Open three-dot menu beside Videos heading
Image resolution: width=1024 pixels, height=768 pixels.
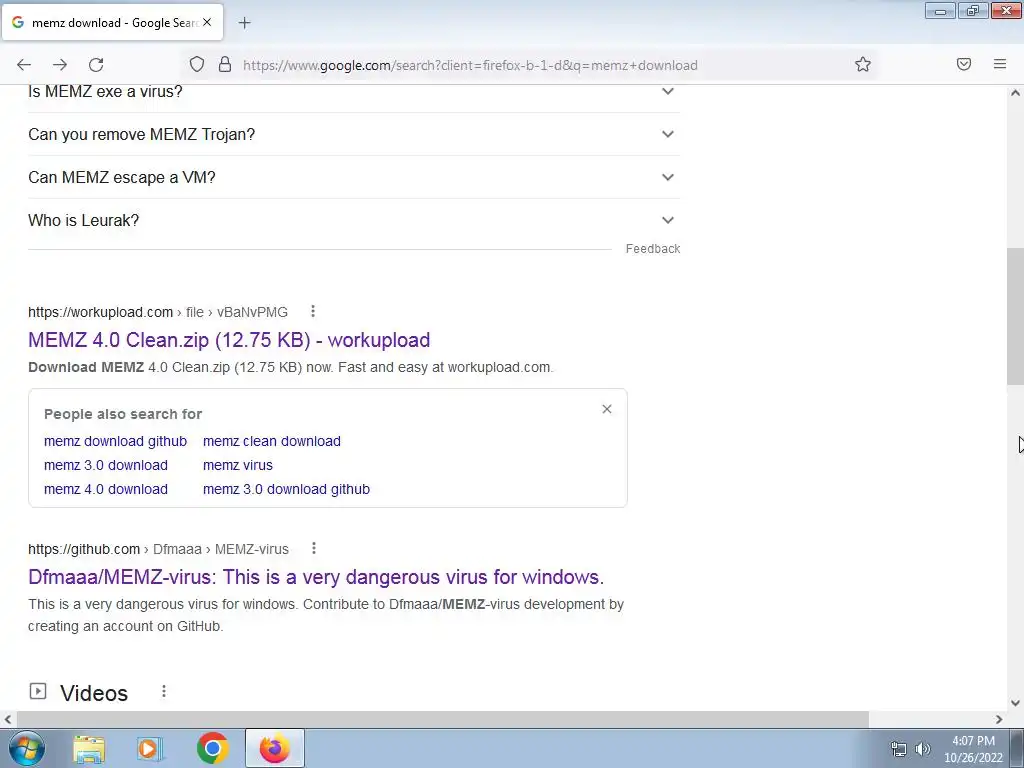click(164, 691)
